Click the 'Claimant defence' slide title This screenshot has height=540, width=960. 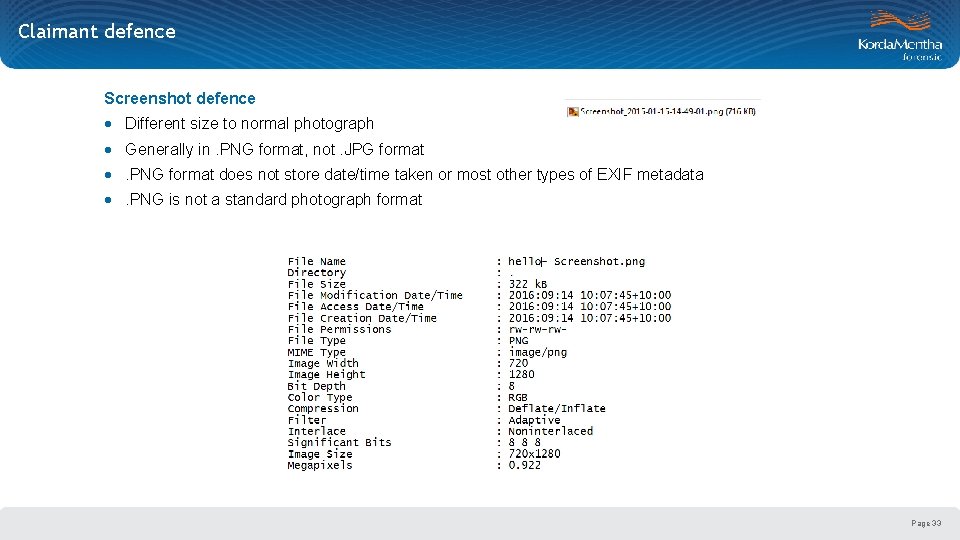[97, 31]
